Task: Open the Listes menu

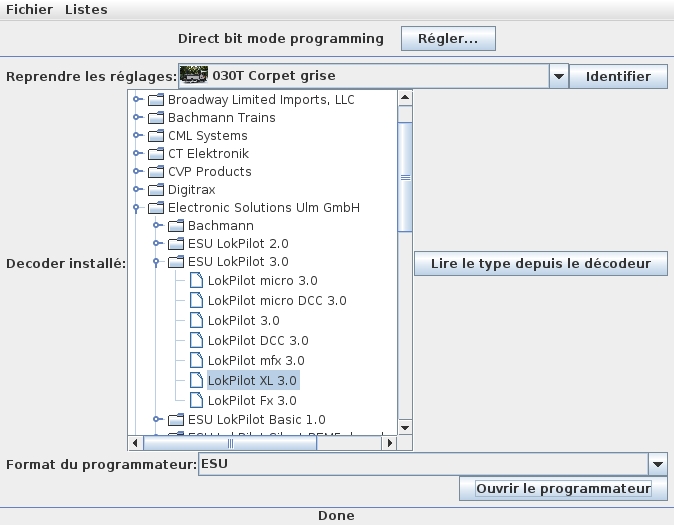Action: 86,9
